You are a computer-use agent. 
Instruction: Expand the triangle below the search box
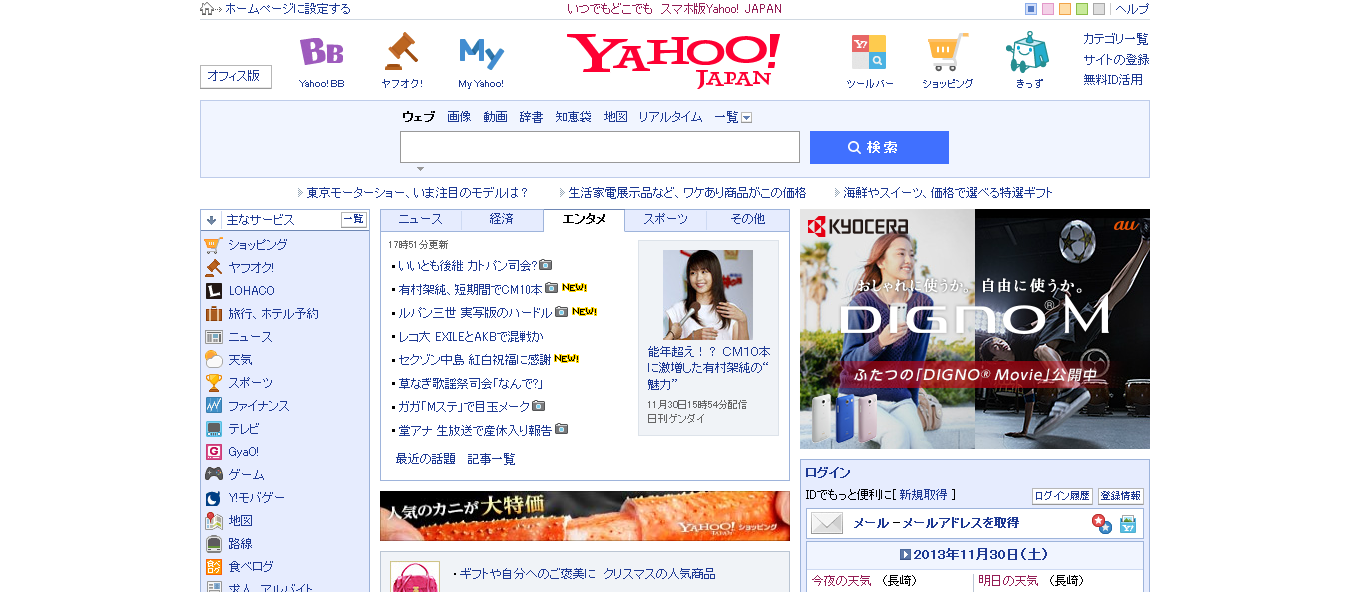[420, 169]
